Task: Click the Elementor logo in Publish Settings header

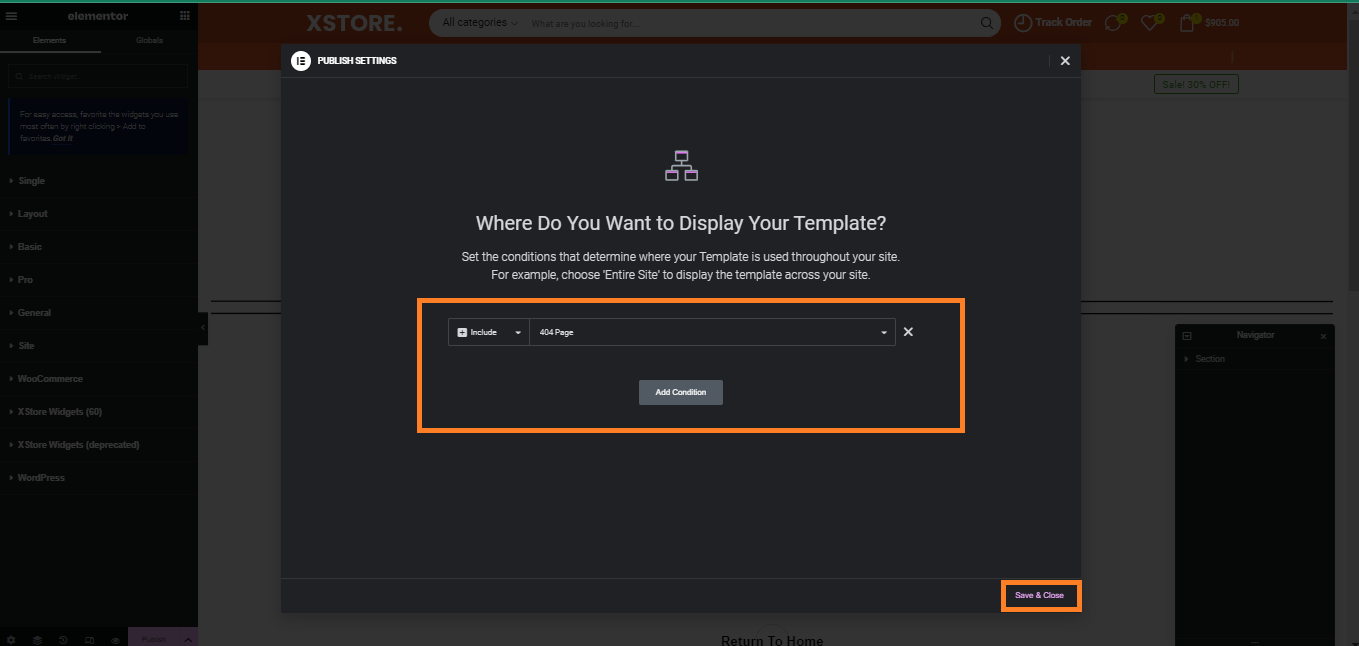Action: (x=301, y=61)
